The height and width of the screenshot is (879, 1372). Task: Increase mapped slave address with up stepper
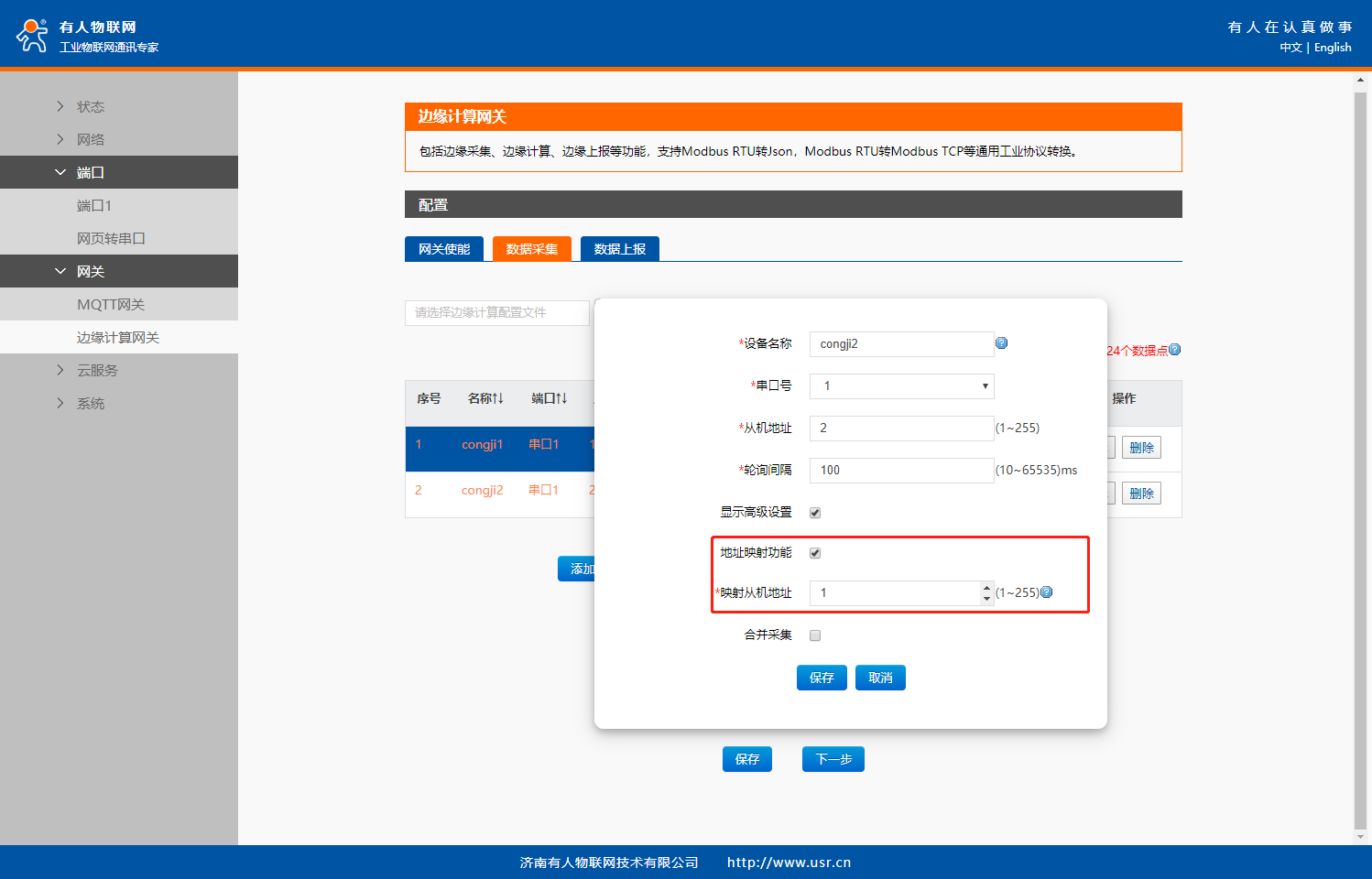coord(986,588)
